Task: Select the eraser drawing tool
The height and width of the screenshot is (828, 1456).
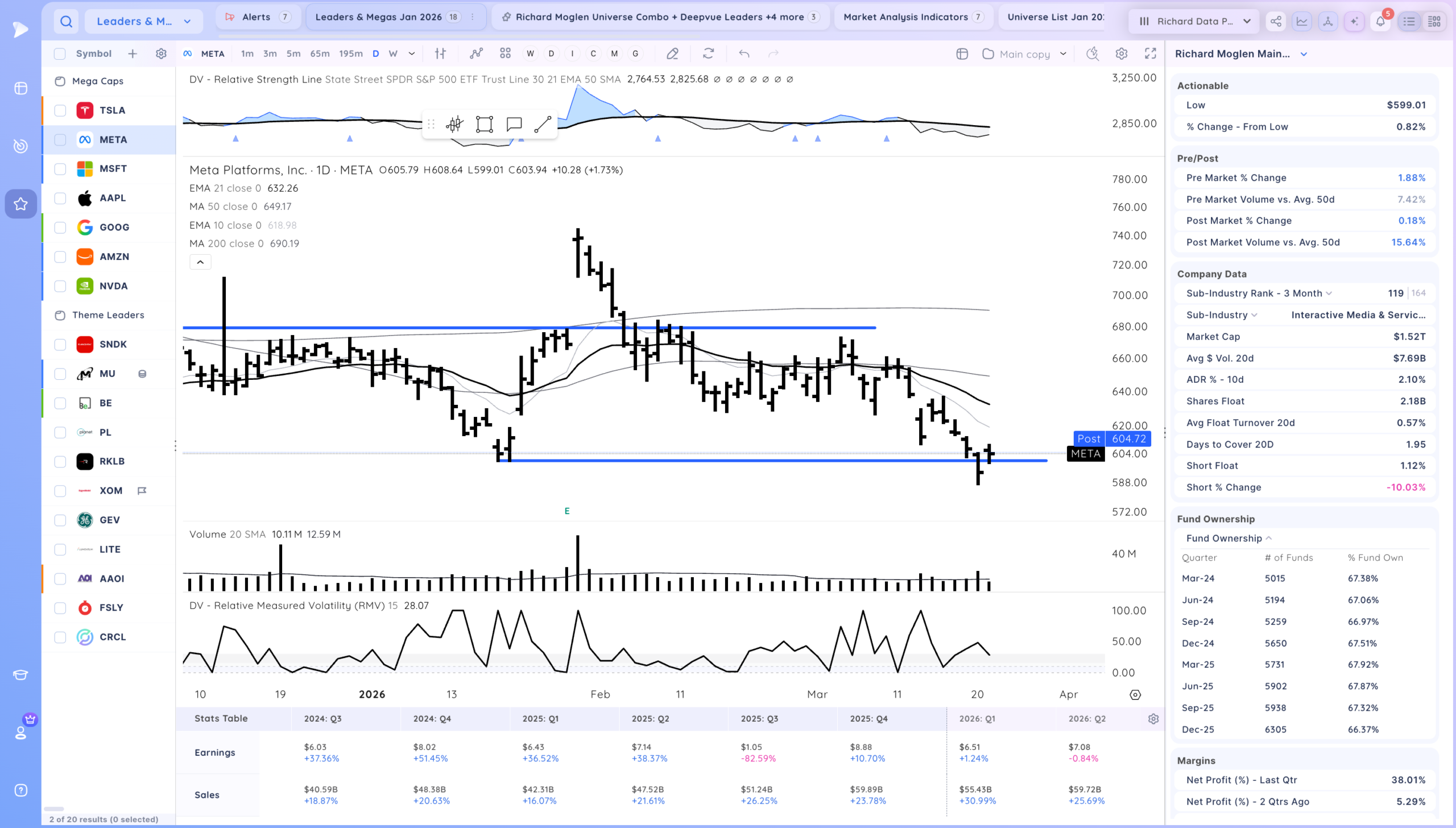Action: (672, 53)
